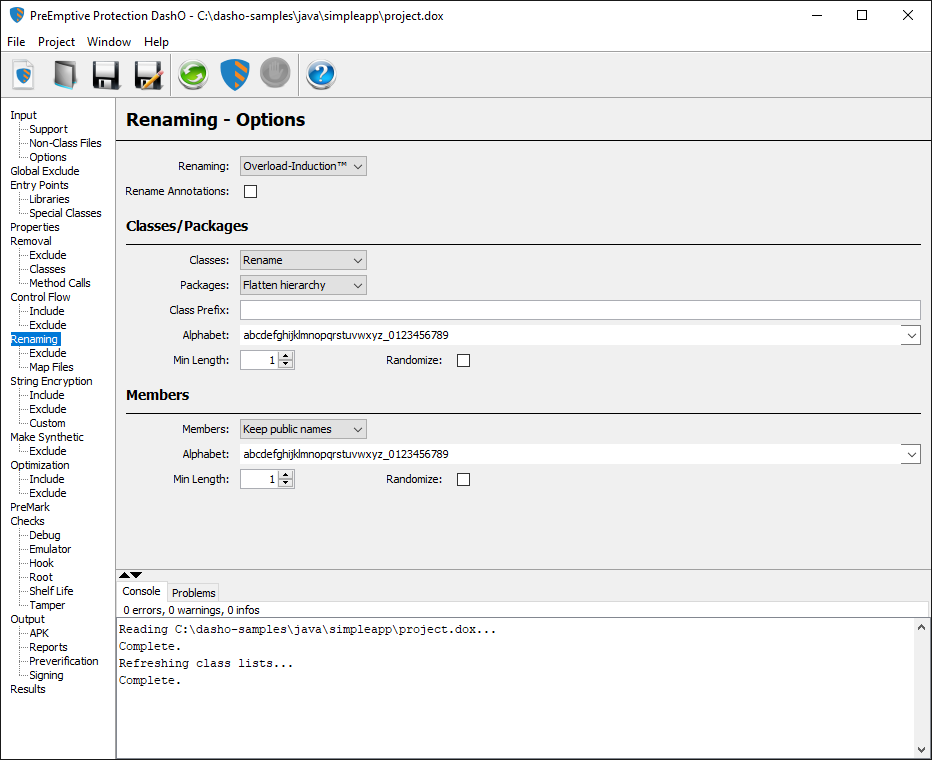Image resolution: width=932 pixels, height=760 pixels.
Task: Select the Renaming tree item
Action: [x=35, y=339]
